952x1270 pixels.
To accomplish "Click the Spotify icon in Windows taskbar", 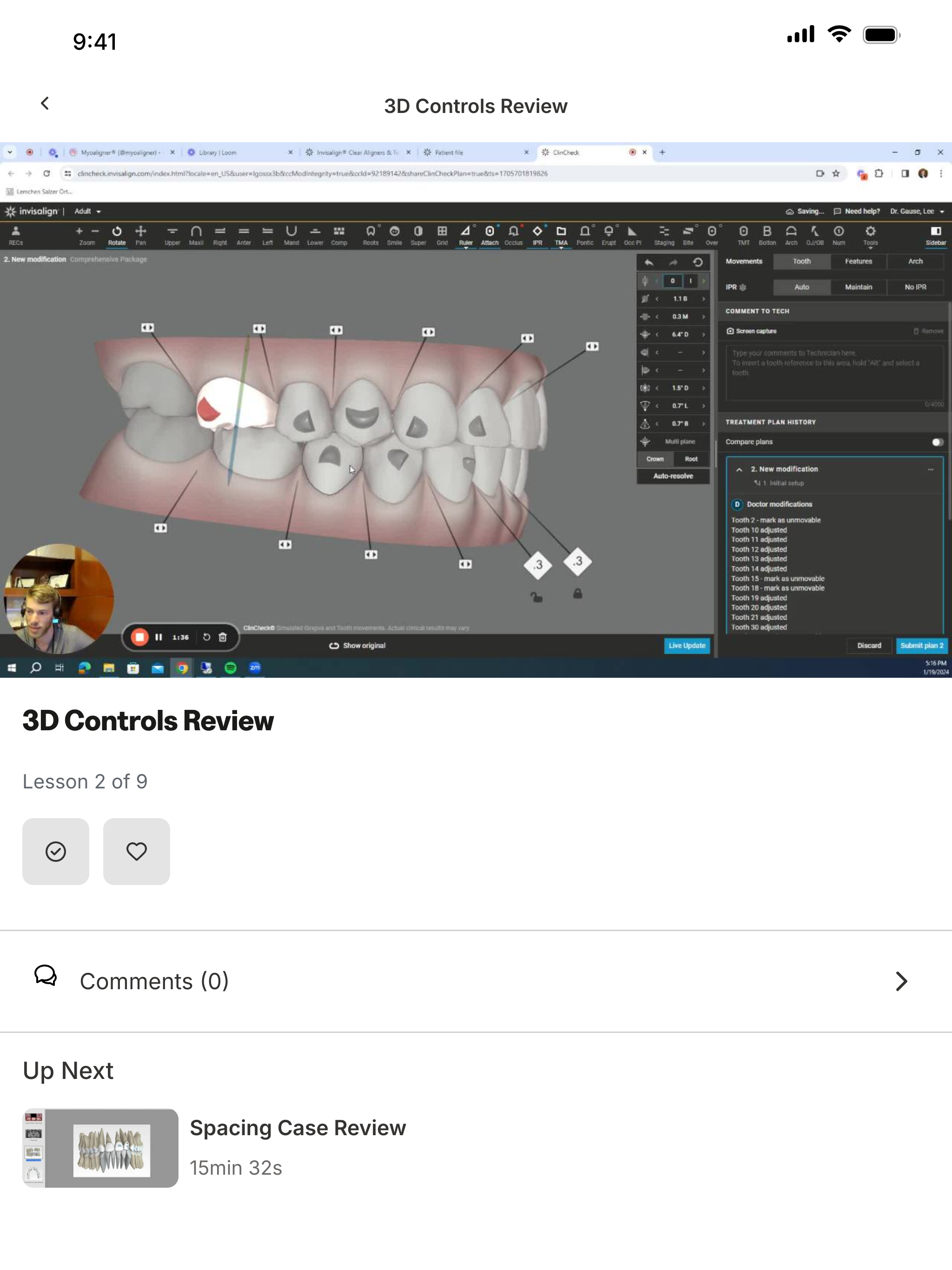I will click(231, 668).
